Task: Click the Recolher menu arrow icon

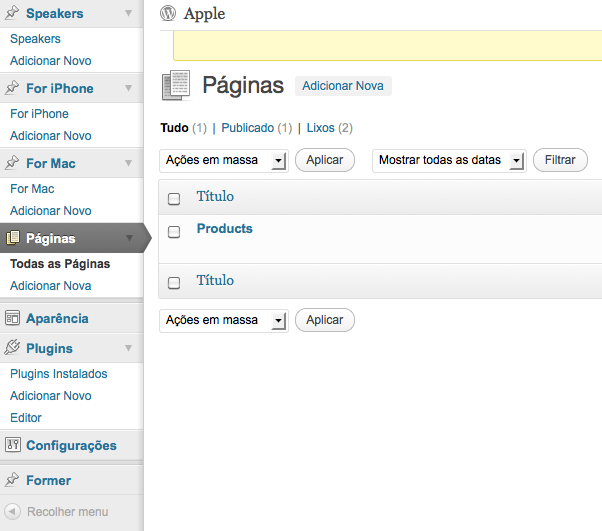Action: tap(12, 511)
